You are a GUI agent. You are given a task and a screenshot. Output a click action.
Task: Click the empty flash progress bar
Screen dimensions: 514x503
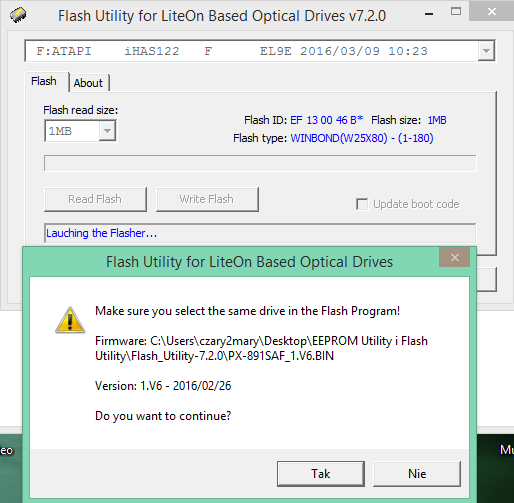click(260, 163)
